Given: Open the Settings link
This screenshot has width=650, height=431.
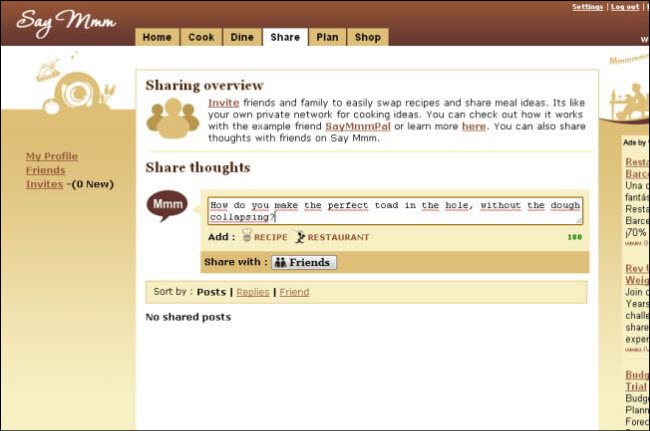Looking at the screenshot, I should point(587,7).
